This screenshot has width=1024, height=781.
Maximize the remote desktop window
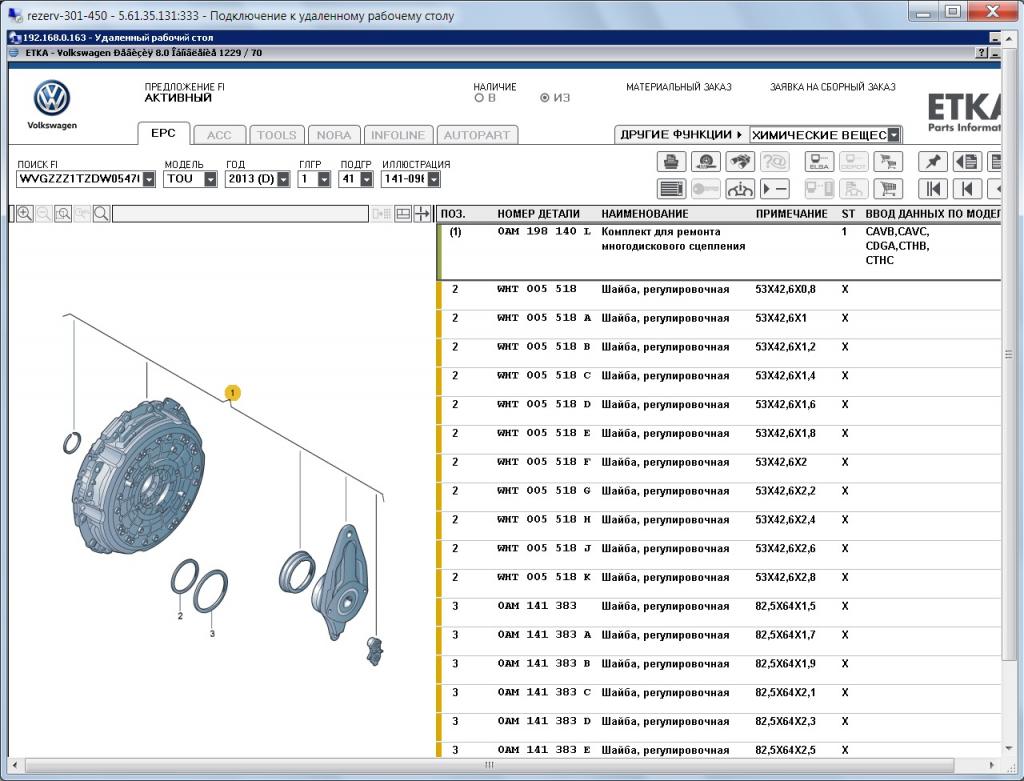click(953, 10)
